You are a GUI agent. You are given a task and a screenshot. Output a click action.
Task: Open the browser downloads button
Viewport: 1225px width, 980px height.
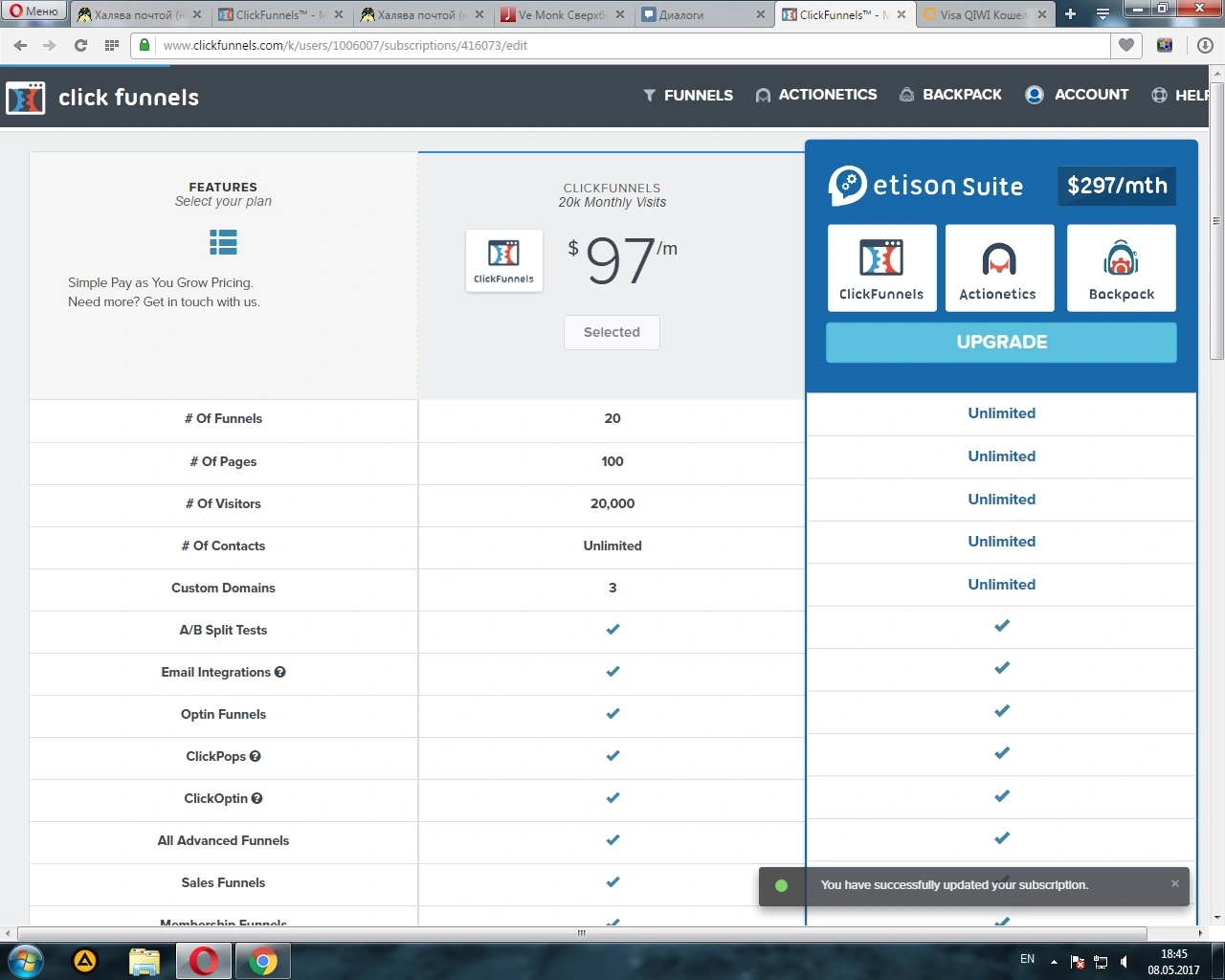[x=1205, y=45]
